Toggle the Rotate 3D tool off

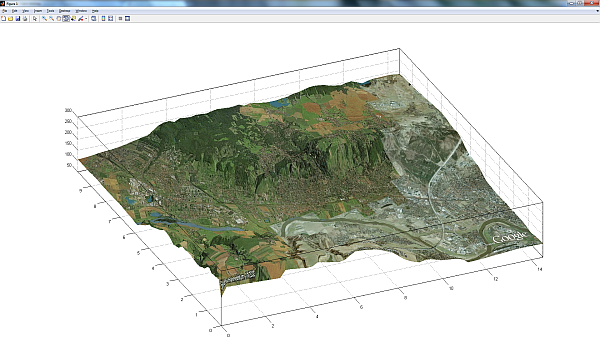(x=66, y=18)
